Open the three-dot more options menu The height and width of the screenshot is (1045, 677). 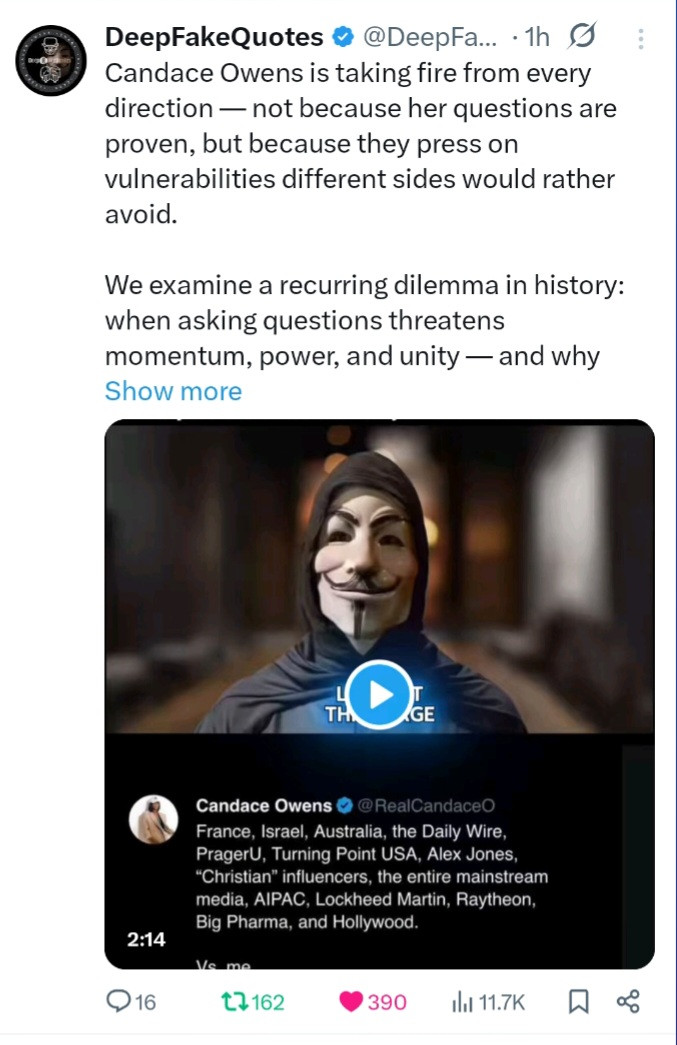pos(640,39)
